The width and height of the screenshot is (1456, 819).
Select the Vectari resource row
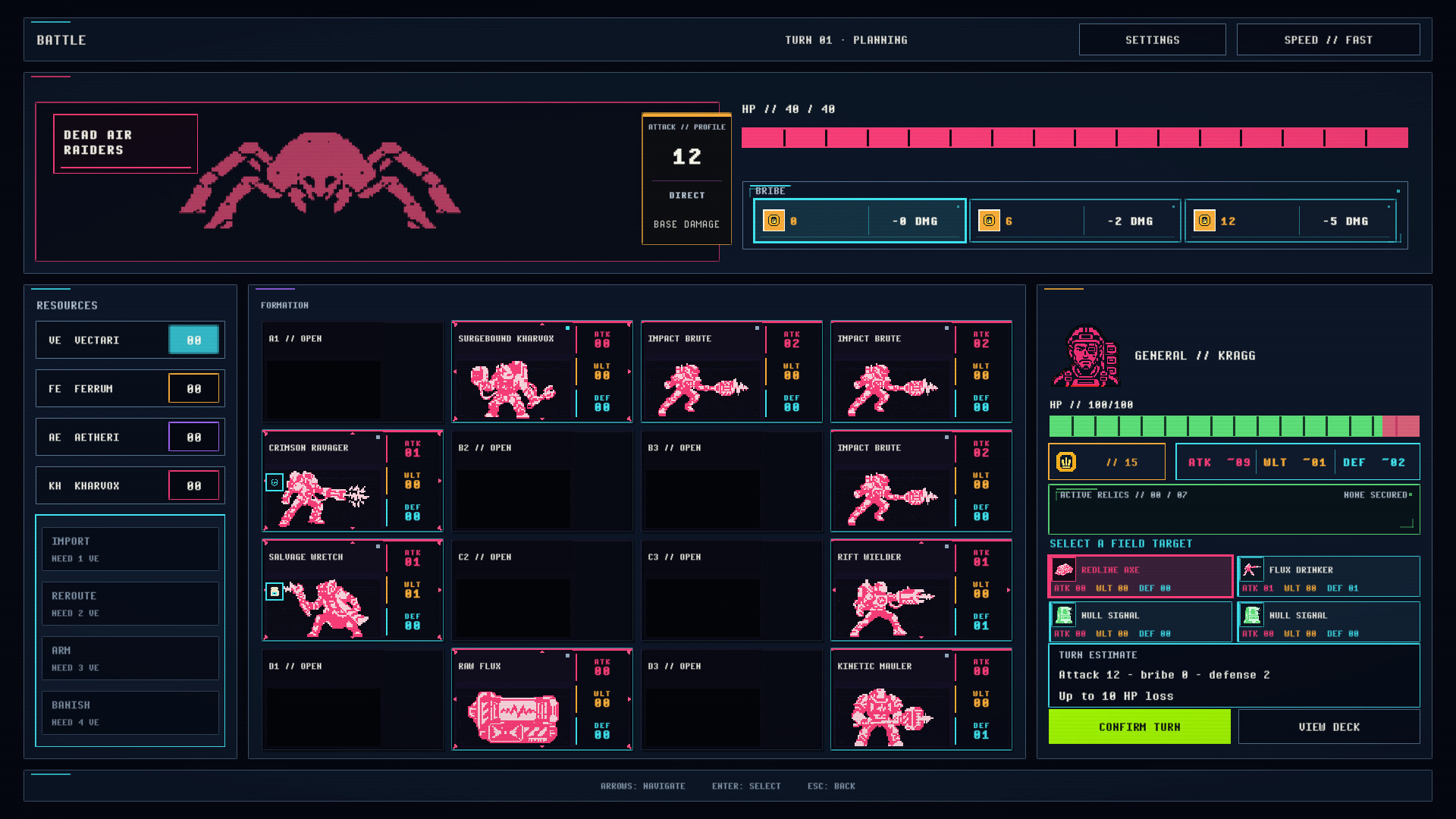click(130, 340)
